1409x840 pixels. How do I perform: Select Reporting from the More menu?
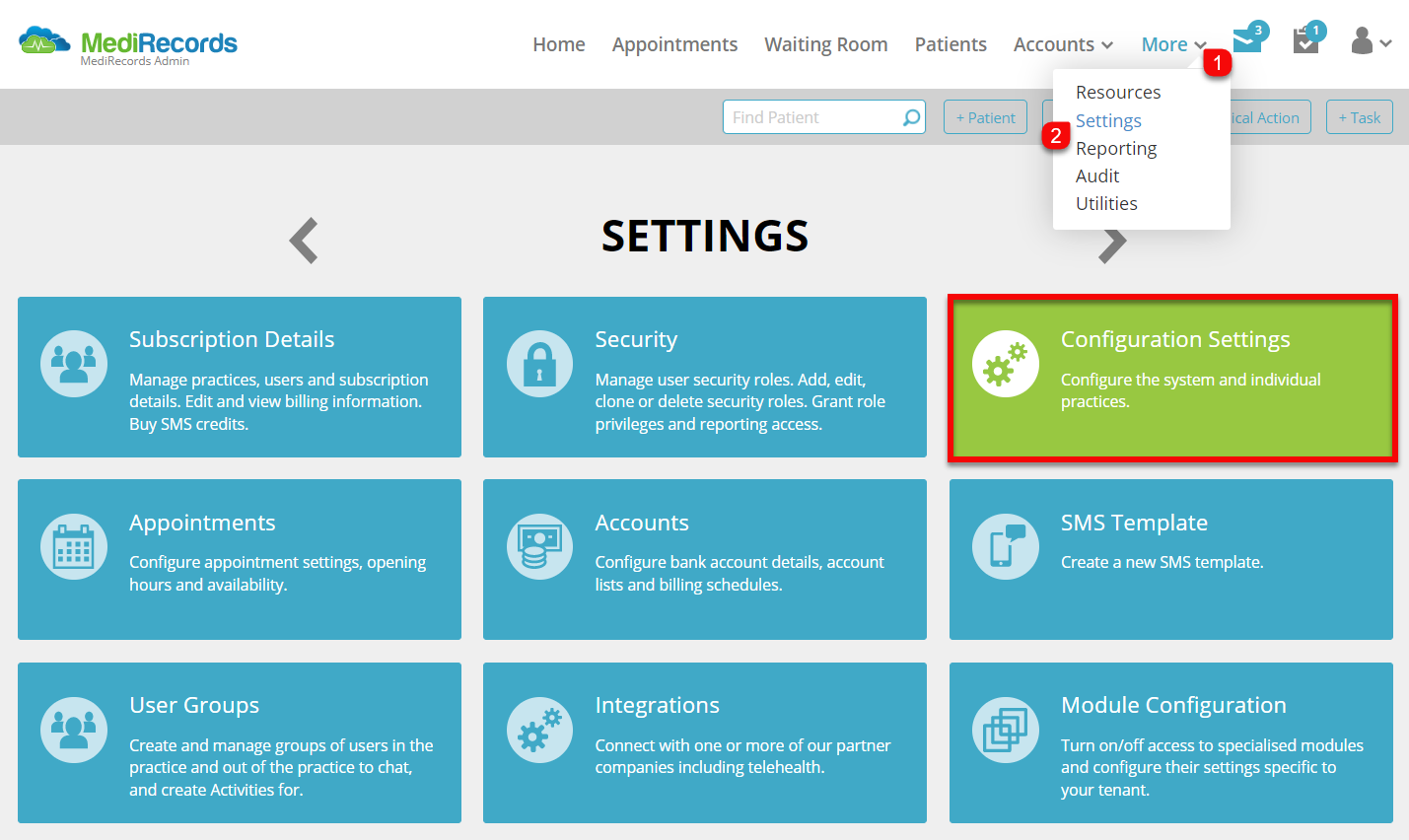point(1116,148)
